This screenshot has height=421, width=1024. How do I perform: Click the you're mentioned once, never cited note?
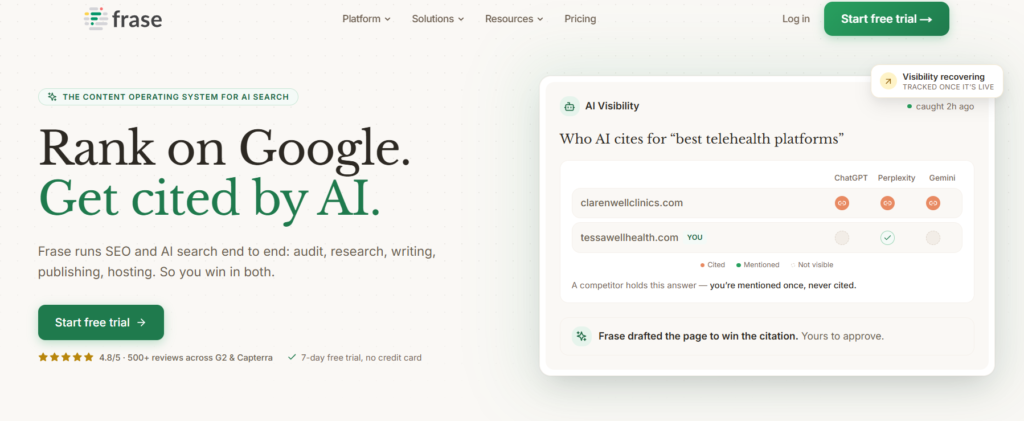pos(783,285)
